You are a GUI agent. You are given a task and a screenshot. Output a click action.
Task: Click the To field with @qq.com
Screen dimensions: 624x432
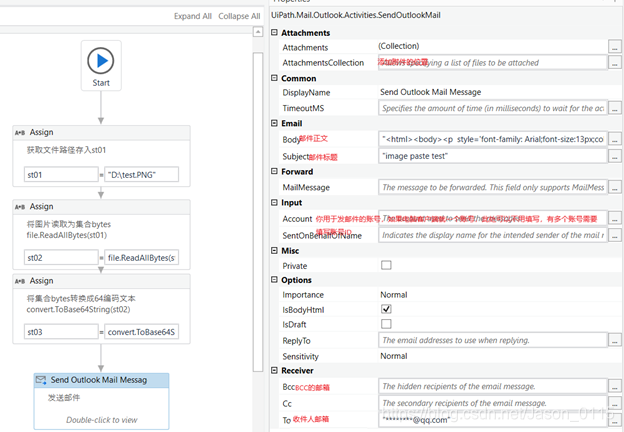[493, 420]
